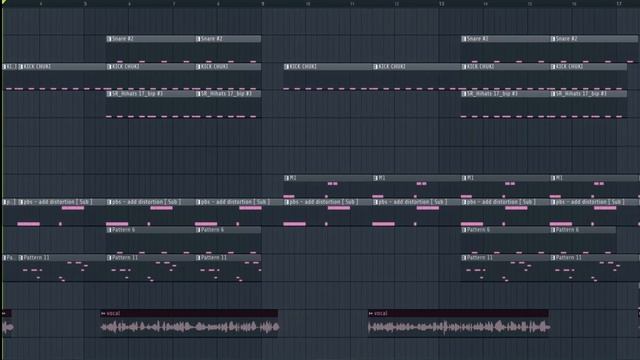Open menu icon of last Snare #2 clip
Image resolution: width=640 pixels, height=360 pixels.
pyautogui.click(x=553, y=39)
